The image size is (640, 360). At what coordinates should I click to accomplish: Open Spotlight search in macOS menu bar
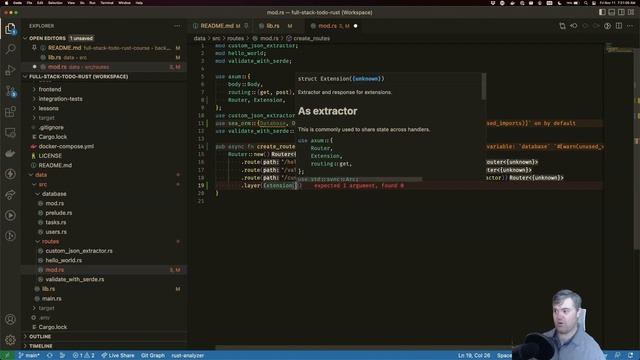pos(585,3)
